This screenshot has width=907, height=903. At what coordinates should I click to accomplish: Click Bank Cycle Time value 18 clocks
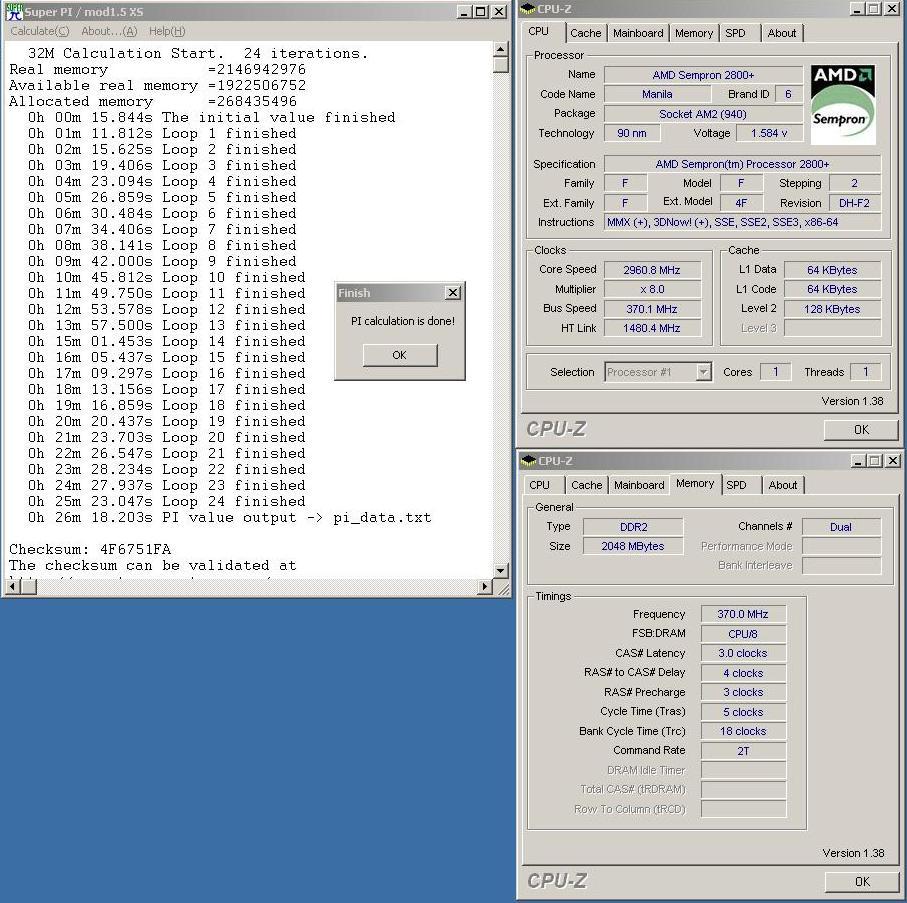743,731
